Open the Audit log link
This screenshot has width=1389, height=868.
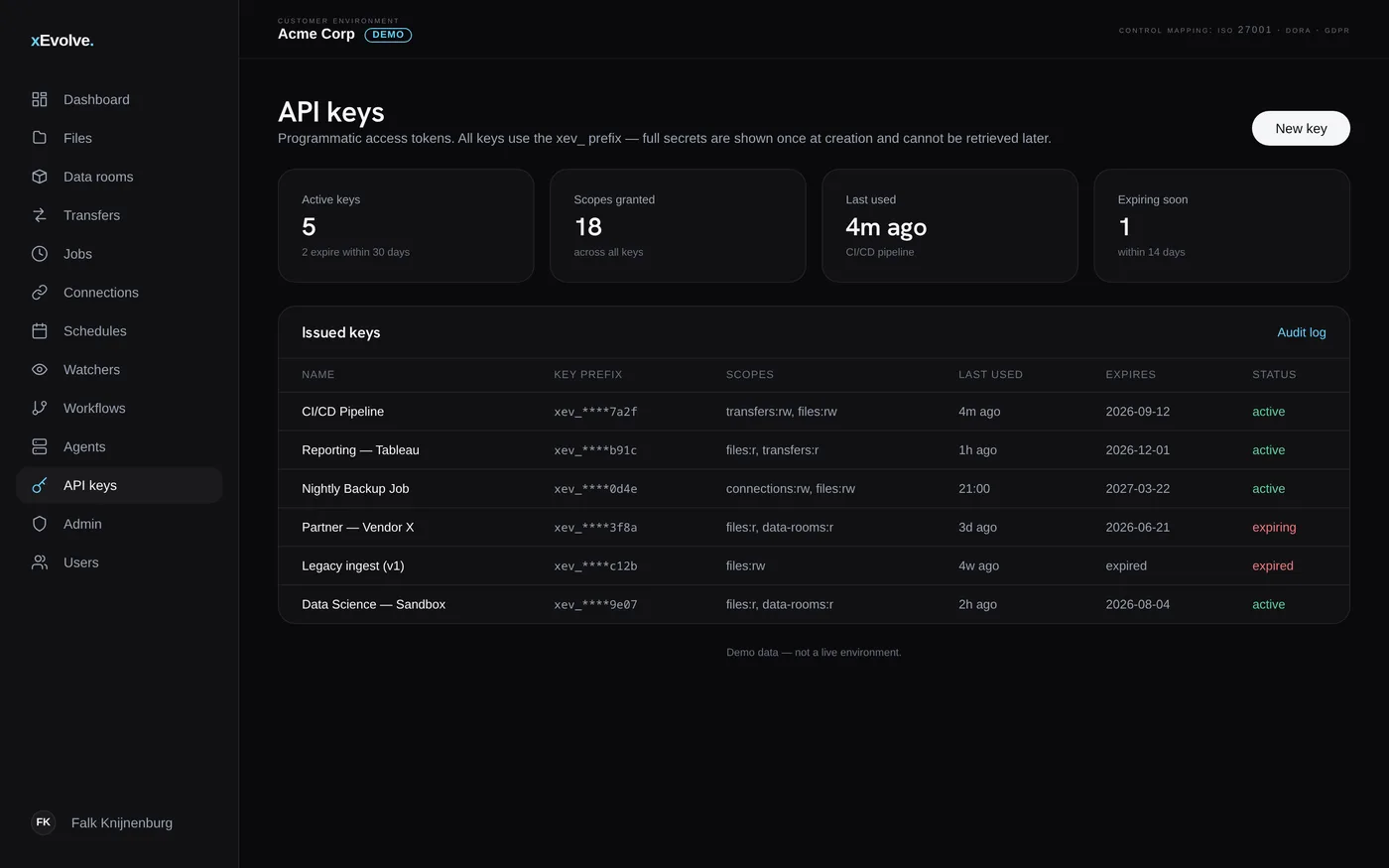coord(1302,332)
